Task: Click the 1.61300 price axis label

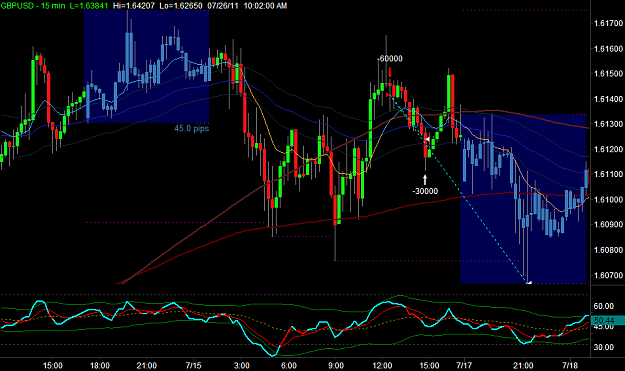Action: (x=608, y=124)
